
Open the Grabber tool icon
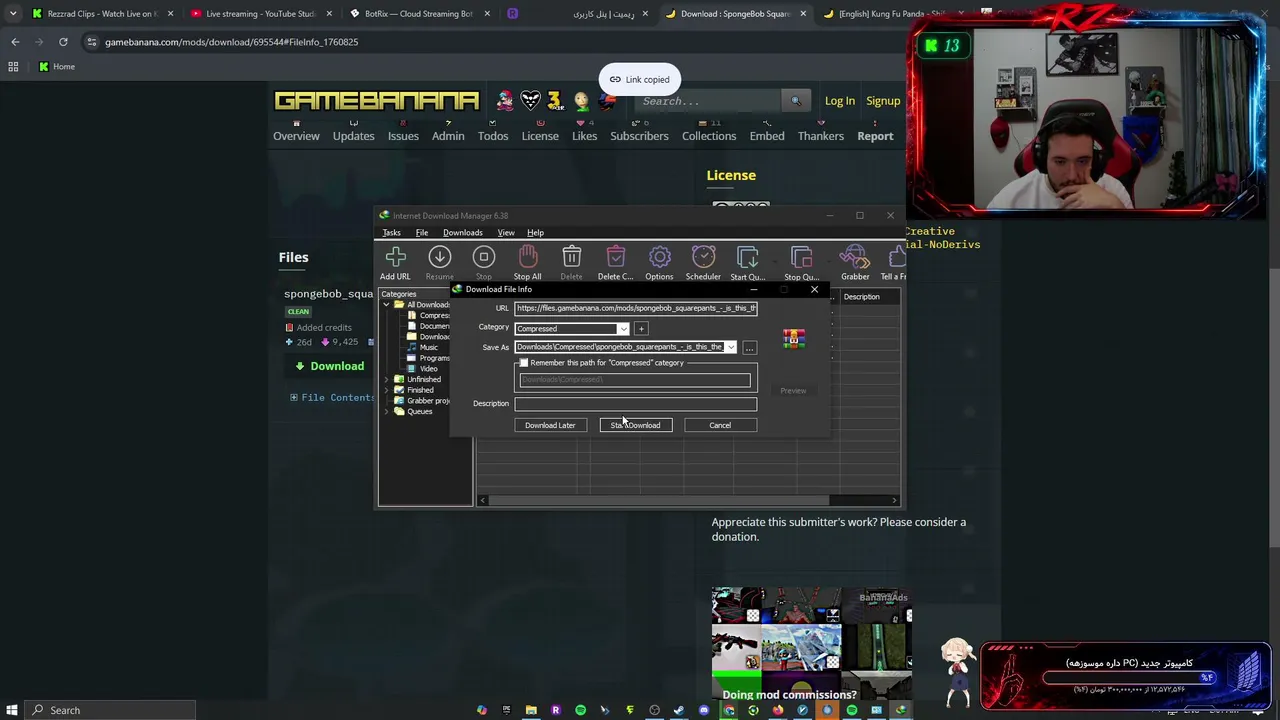click(855, 258)
